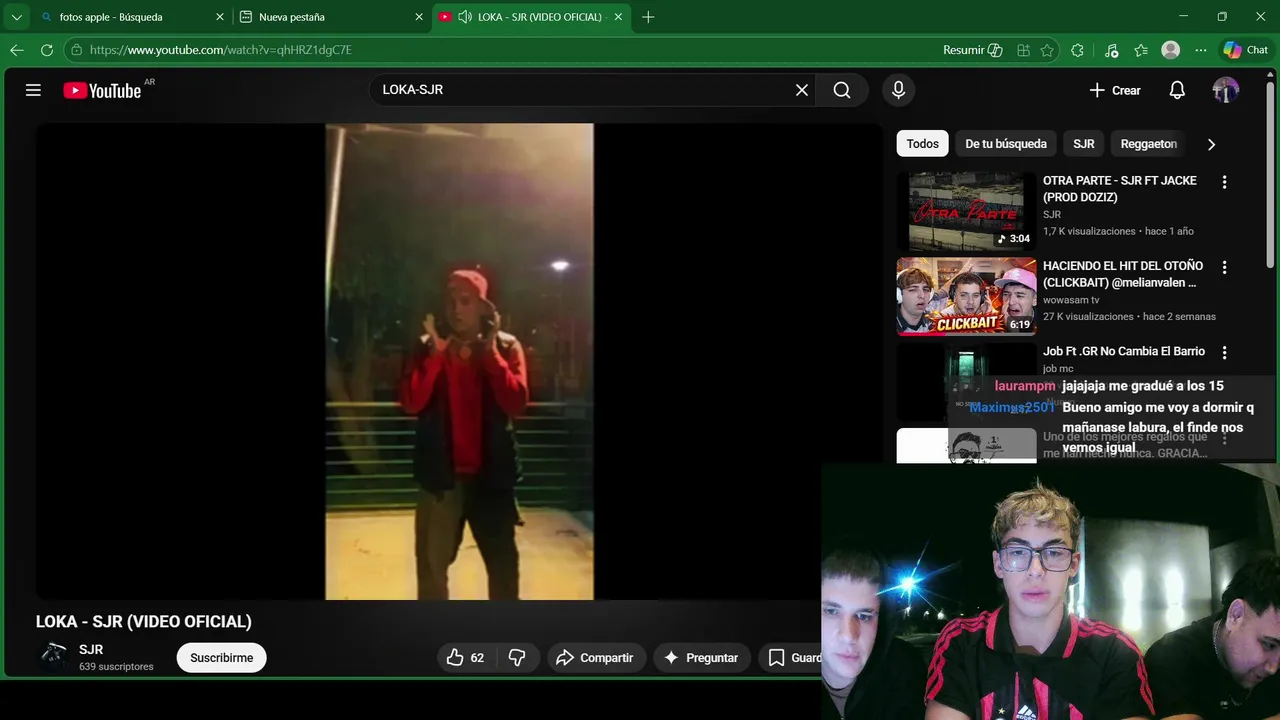Clear the search text with the X
This screenshot has width=1280, height=720.
[802, 90]
